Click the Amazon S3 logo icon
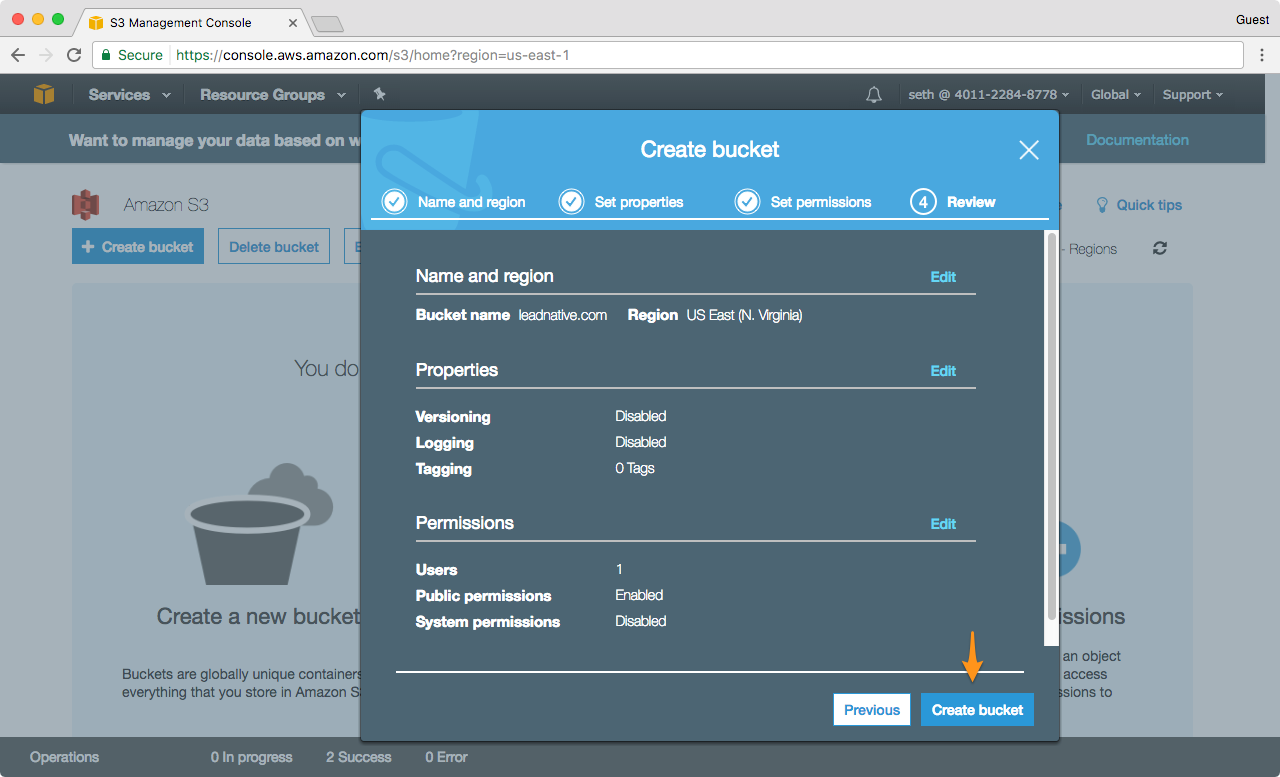This screenshot has width=1280, height=777. [86, 205]
